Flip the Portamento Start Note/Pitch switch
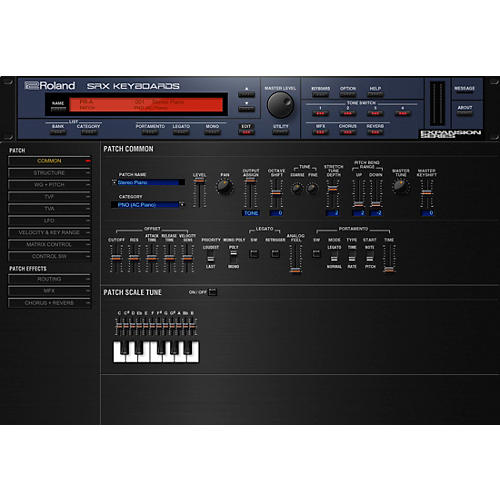This screenshot has height=500, width=500. coord(370,257)
